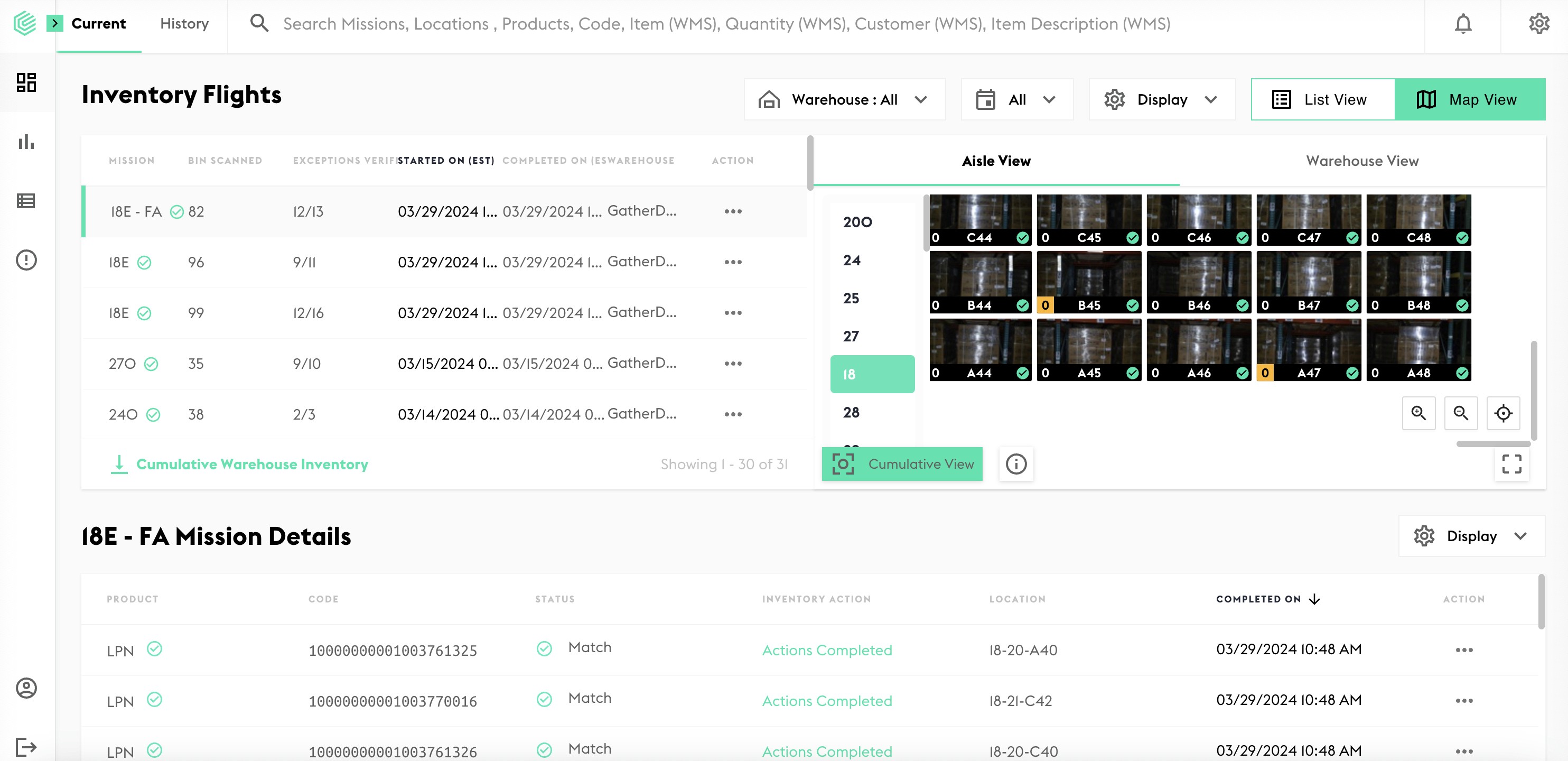The width and height of the screenshot is (1568, 761).
Task: Open the user profile sidebar icon
Action: 26,688
